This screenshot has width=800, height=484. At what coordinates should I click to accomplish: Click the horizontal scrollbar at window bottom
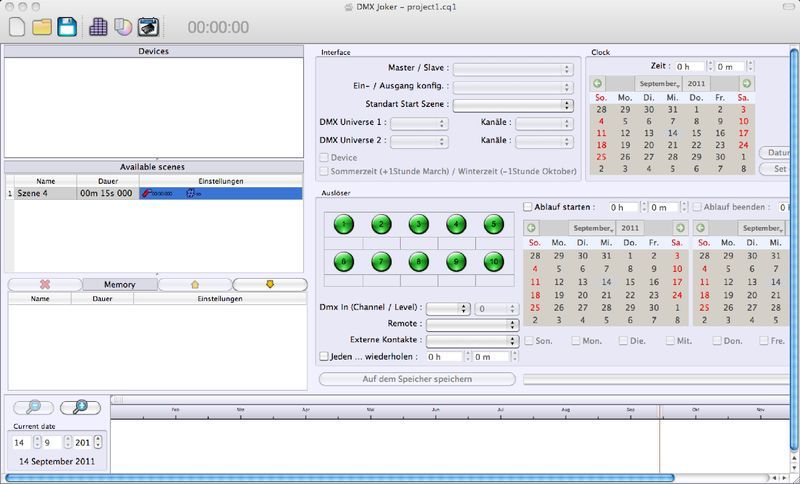340,478
